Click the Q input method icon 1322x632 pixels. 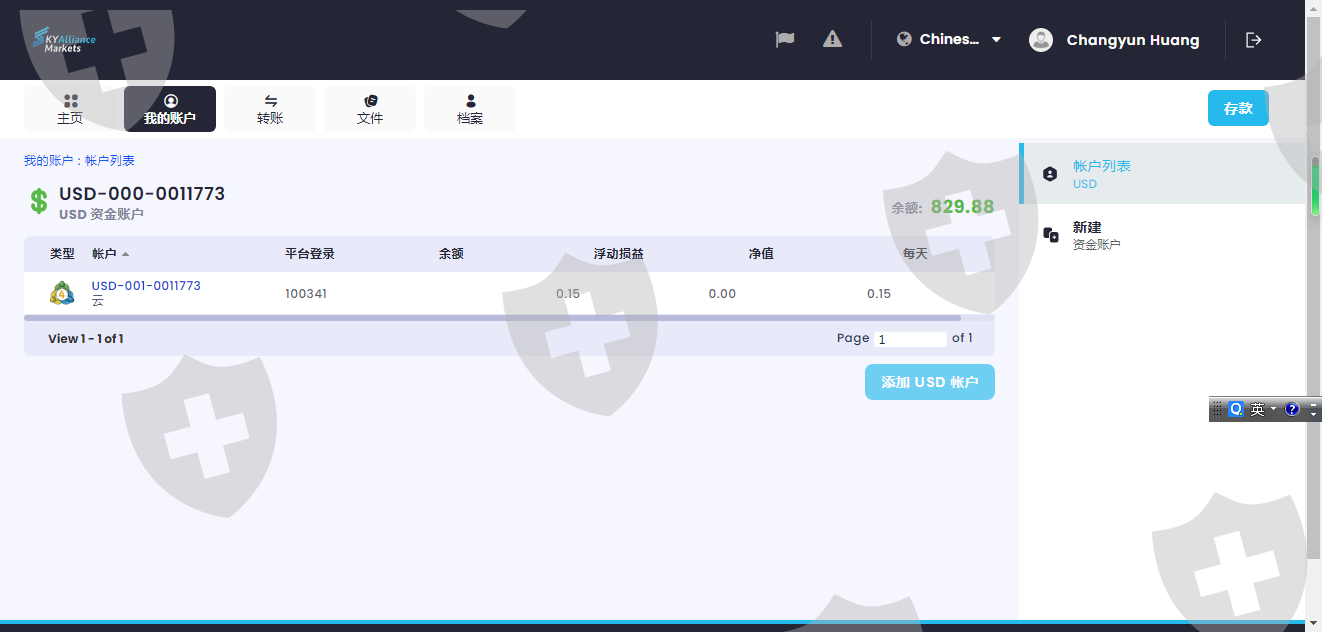click(1236, 409)
